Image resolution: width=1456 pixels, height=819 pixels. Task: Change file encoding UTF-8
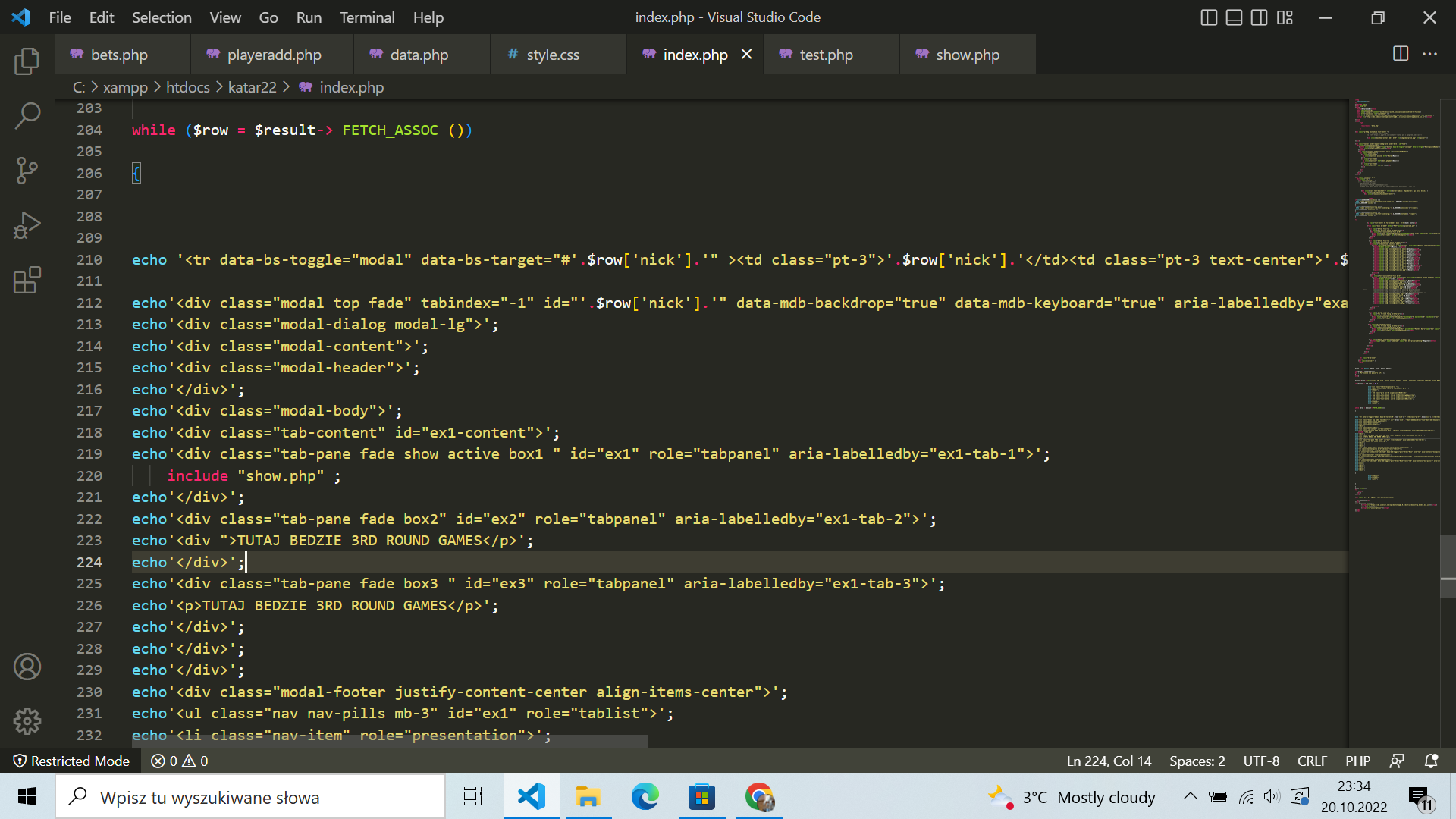pyautogui.click(x=1261, y=761)
